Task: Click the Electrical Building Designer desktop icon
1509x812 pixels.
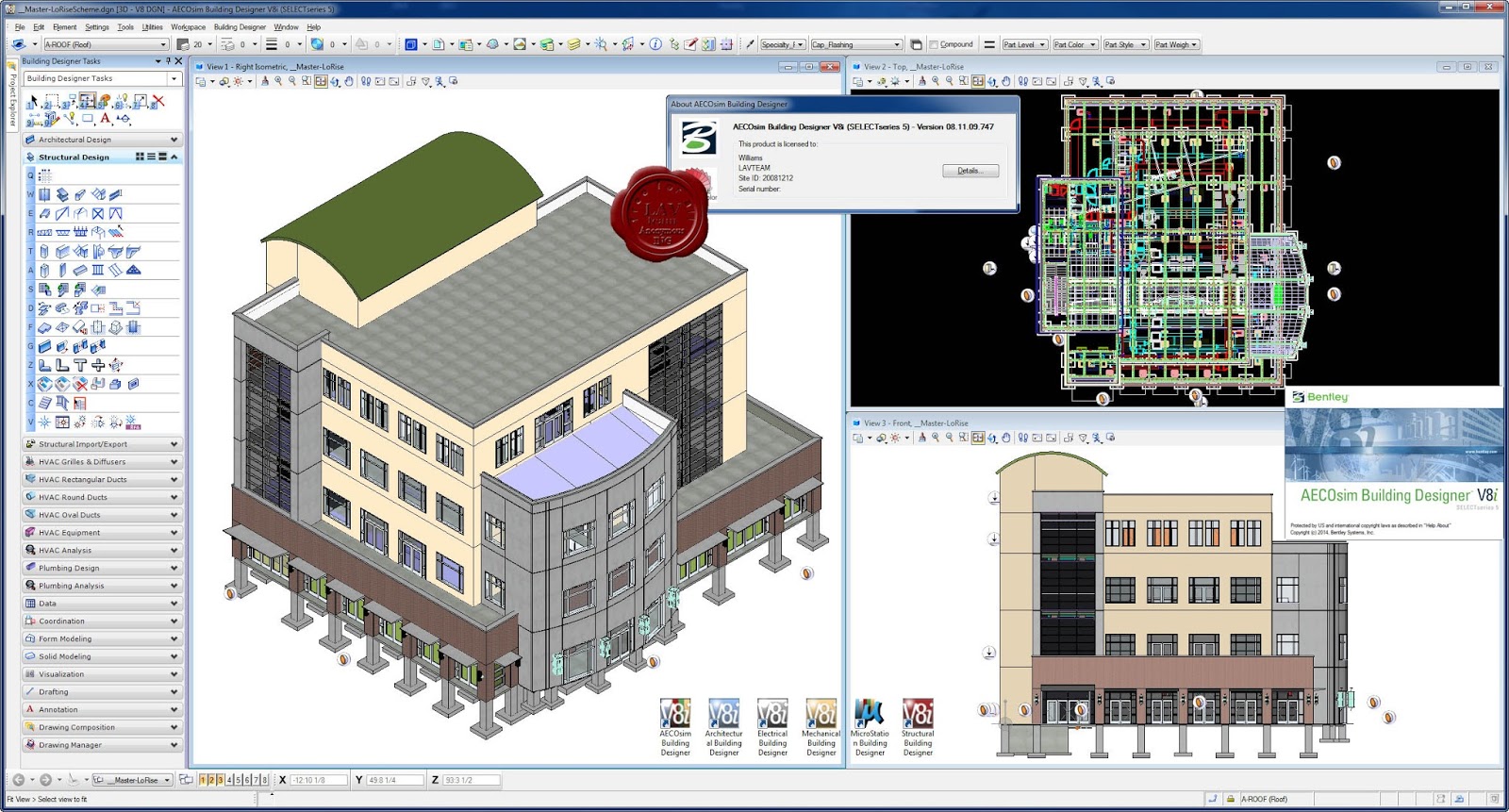Action: pos(772,727)
